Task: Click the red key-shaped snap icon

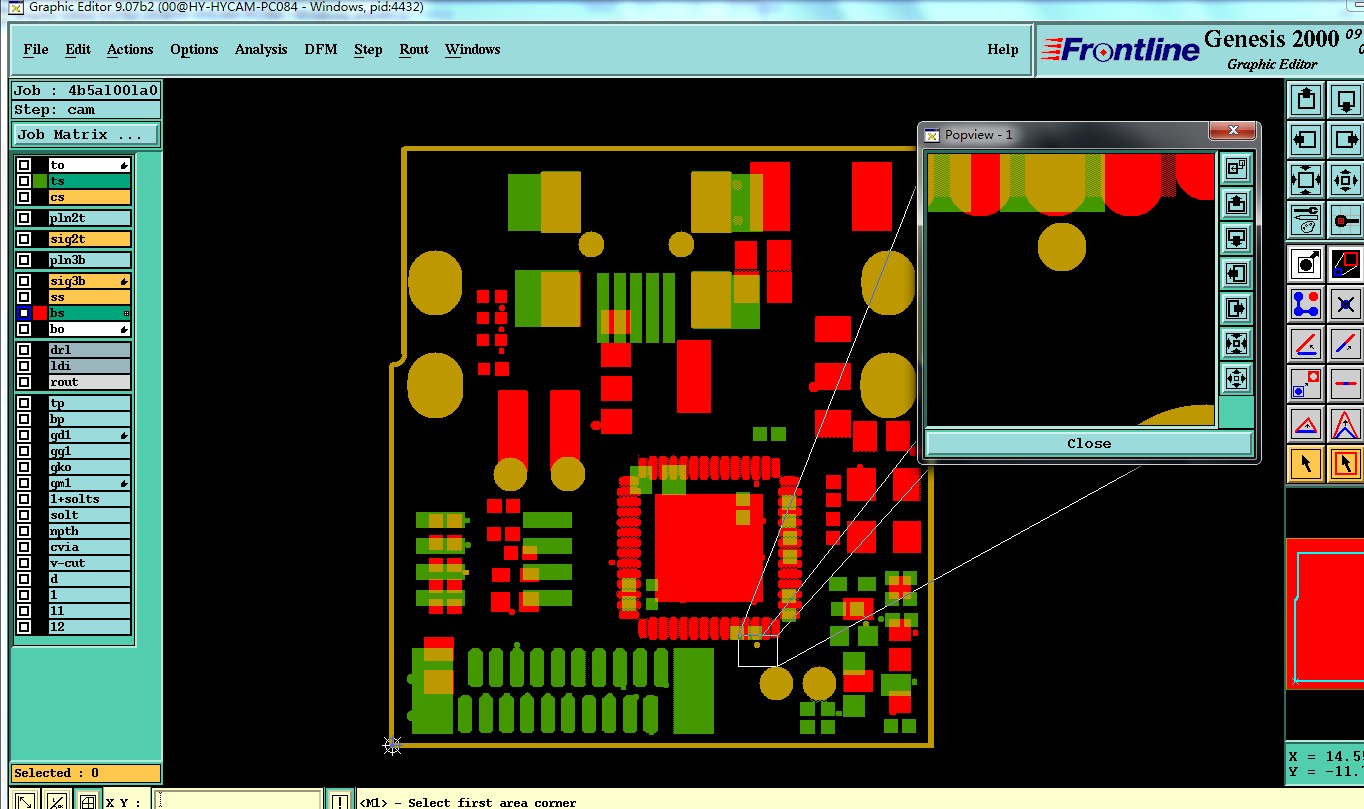Action: click(1346, 219)
